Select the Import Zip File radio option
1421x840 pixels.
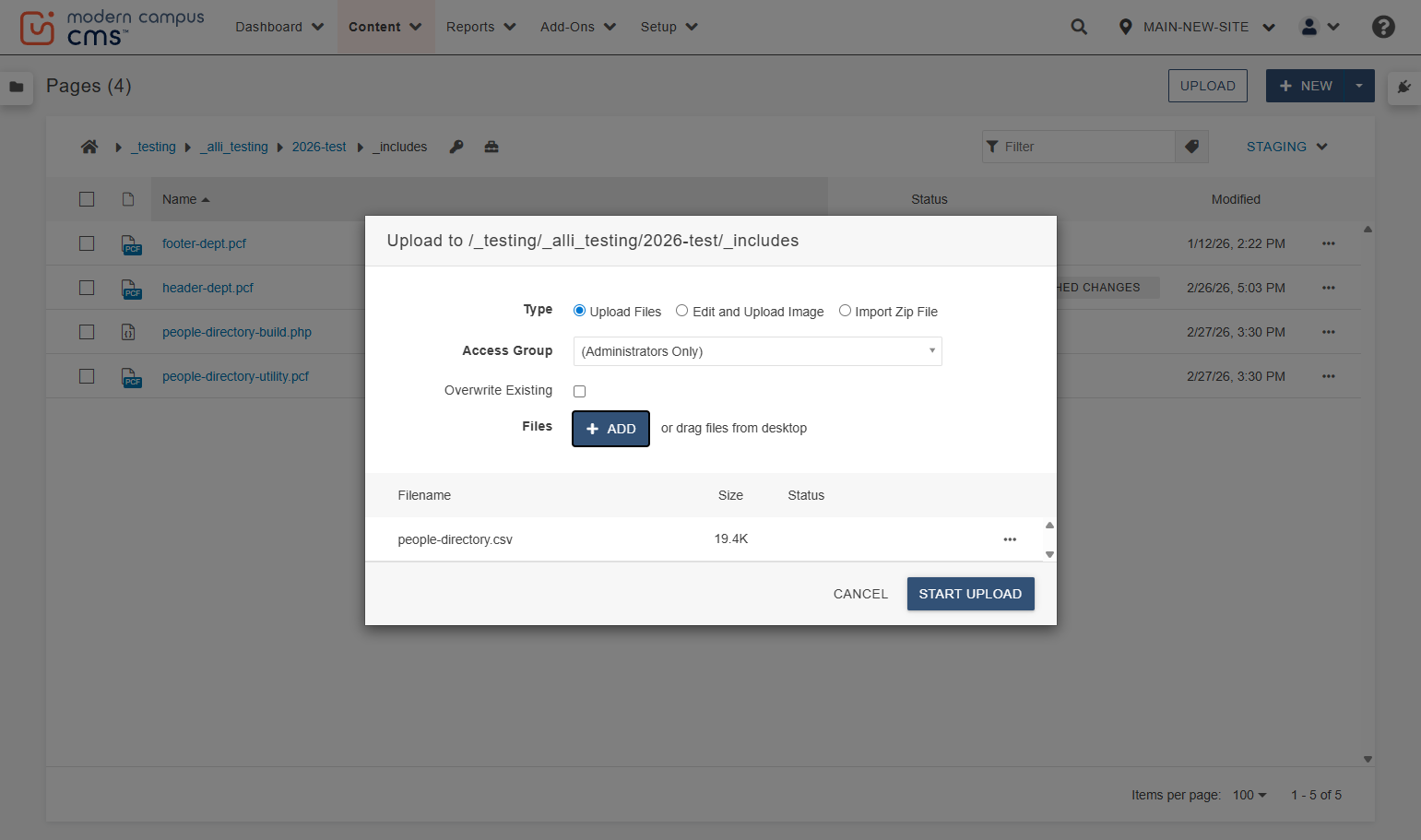[x=845, y=311]
